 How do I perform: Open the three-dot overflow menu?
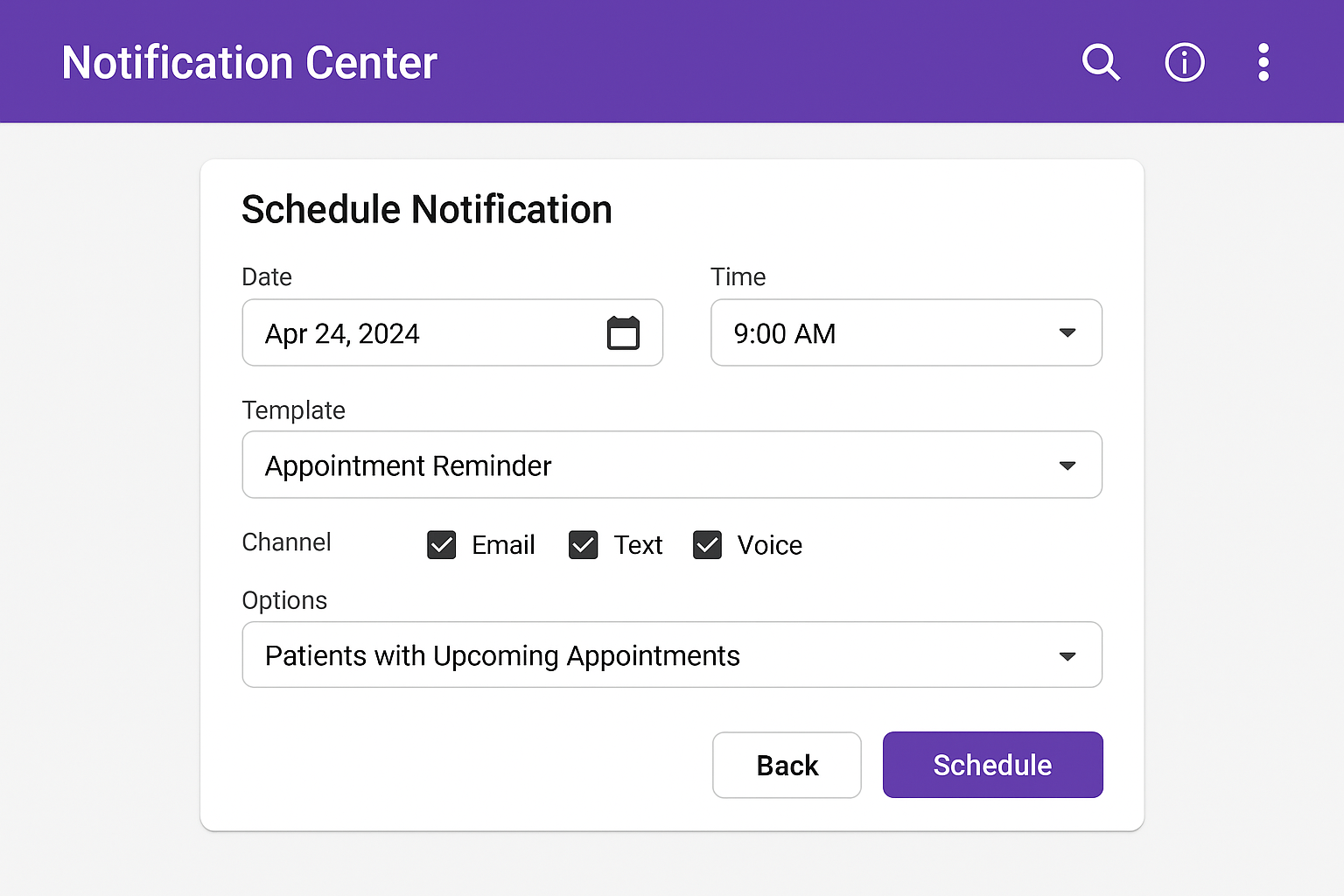[x=1263, y=62]
